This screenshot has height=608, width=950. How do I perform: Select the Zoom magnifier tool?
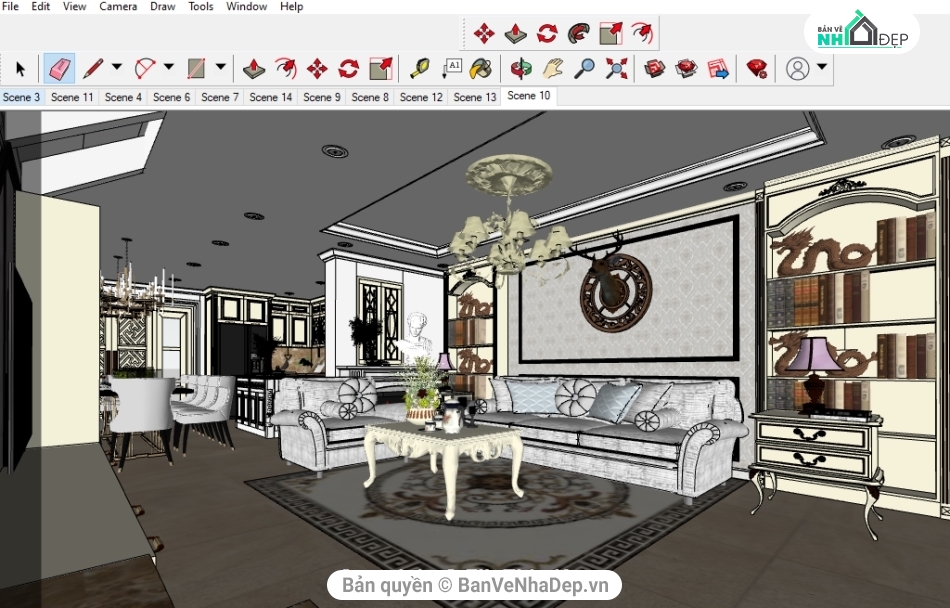pyautogui.click(x=584, y=68)
